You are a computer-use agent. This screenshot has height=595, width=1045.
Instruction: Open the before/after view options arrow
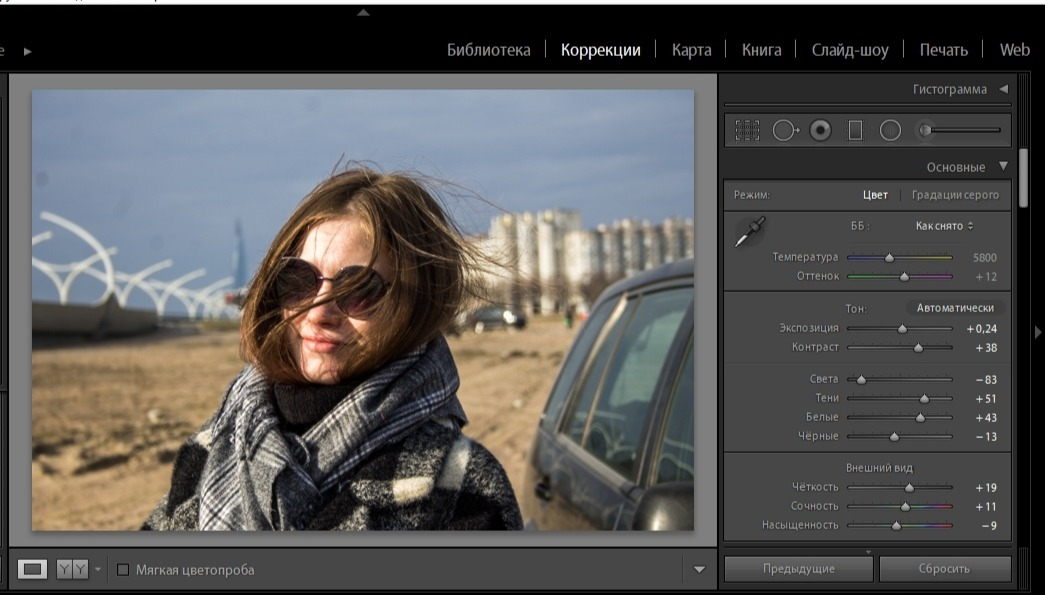(98, 569)
